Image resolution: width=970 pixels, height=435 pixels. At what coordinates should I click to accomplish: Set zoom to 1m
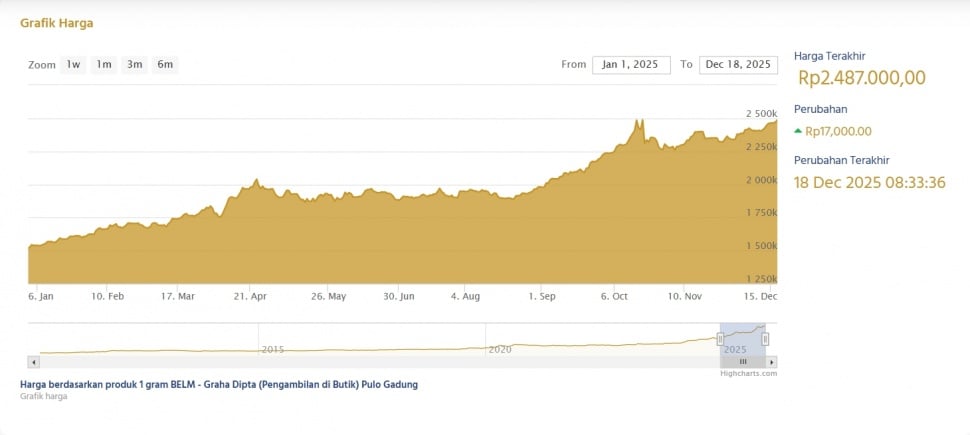[104, 65]
